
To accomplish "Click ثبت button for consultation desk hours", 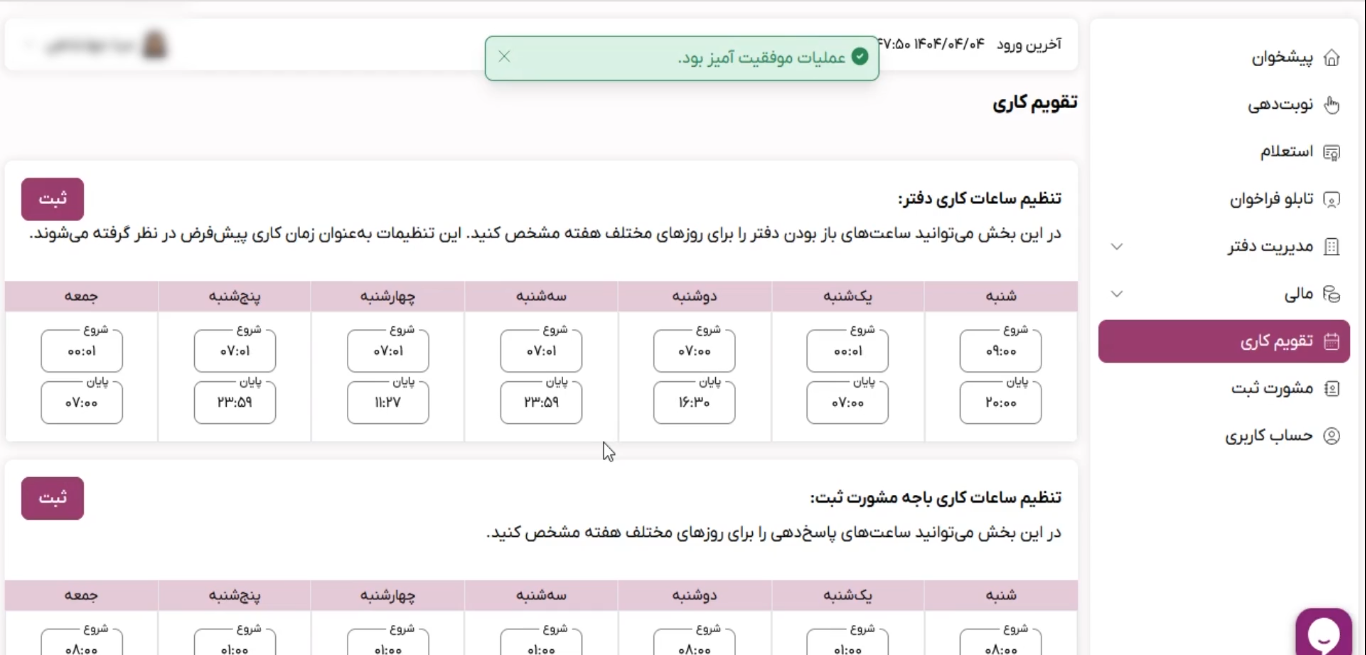I will pyautogui.click(x=52, y=498).
